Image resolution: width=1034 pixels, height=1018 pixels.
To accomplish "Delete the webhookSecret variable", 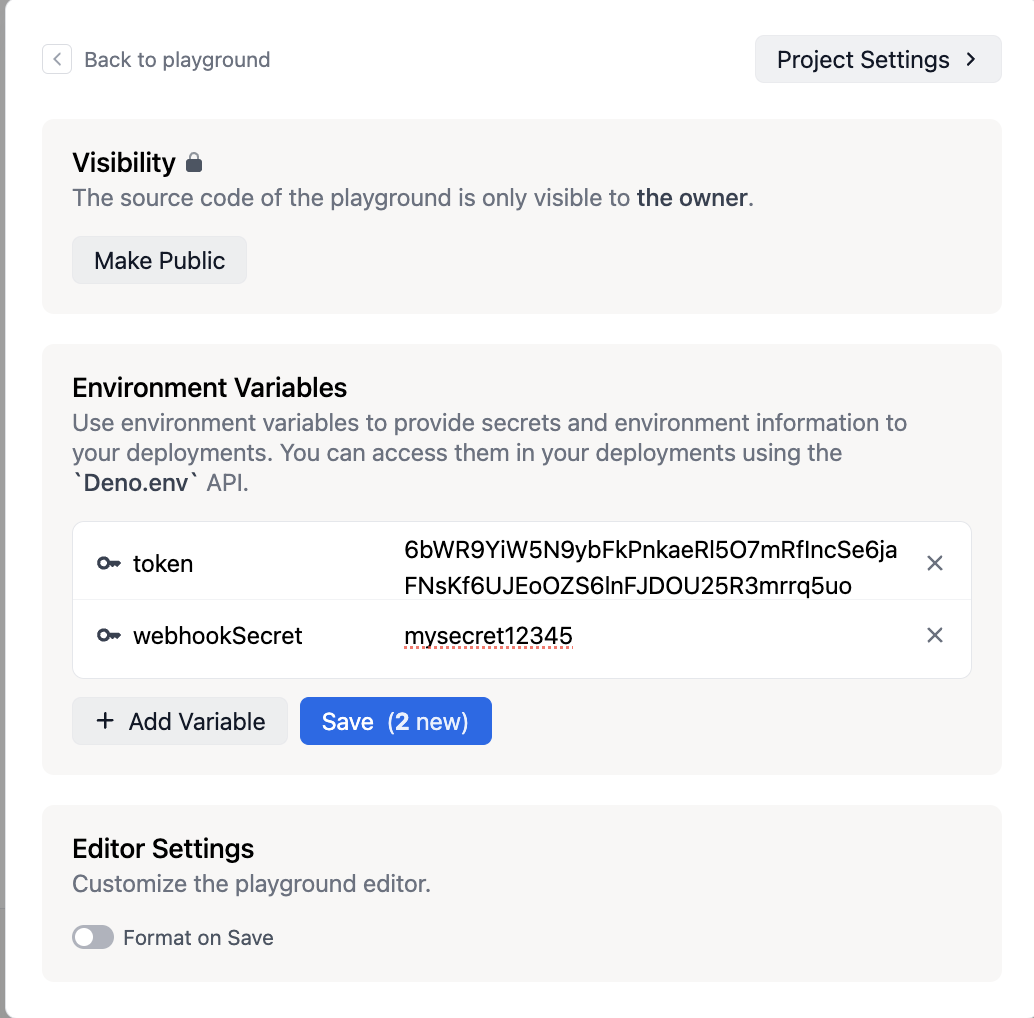I will click(935, 636).
